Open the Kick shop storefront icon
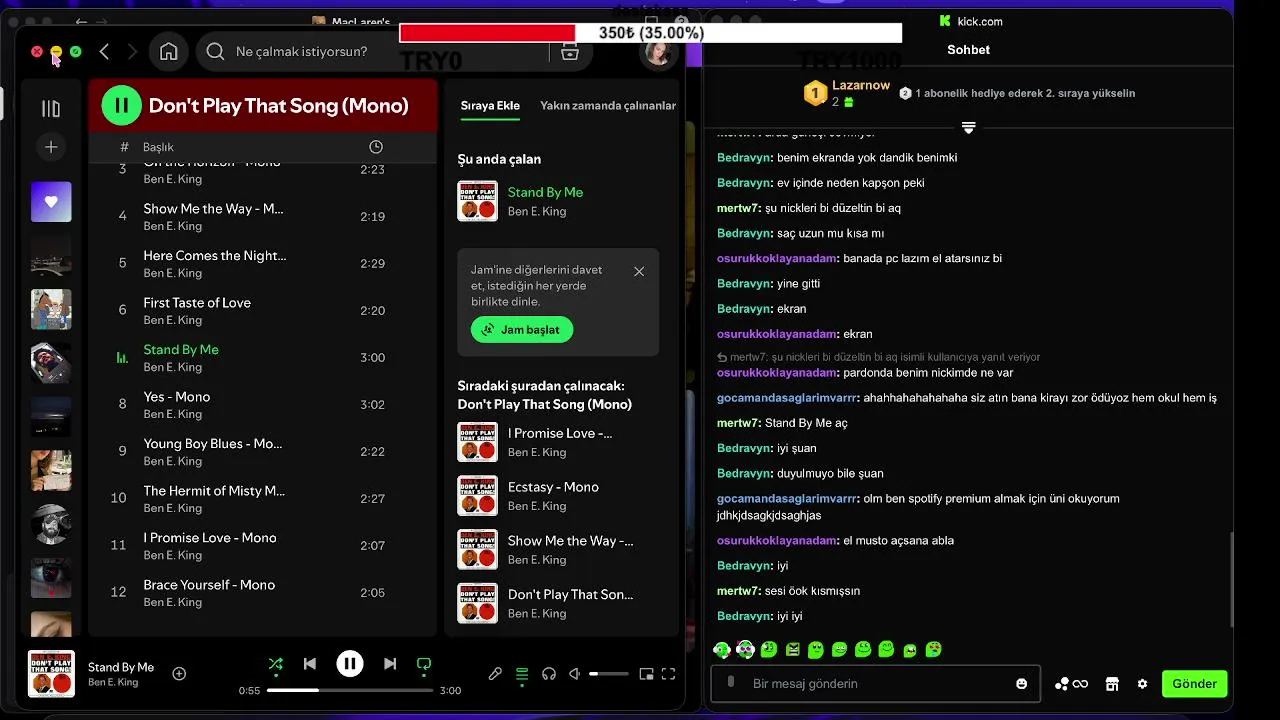 (x=1111, y=684)
